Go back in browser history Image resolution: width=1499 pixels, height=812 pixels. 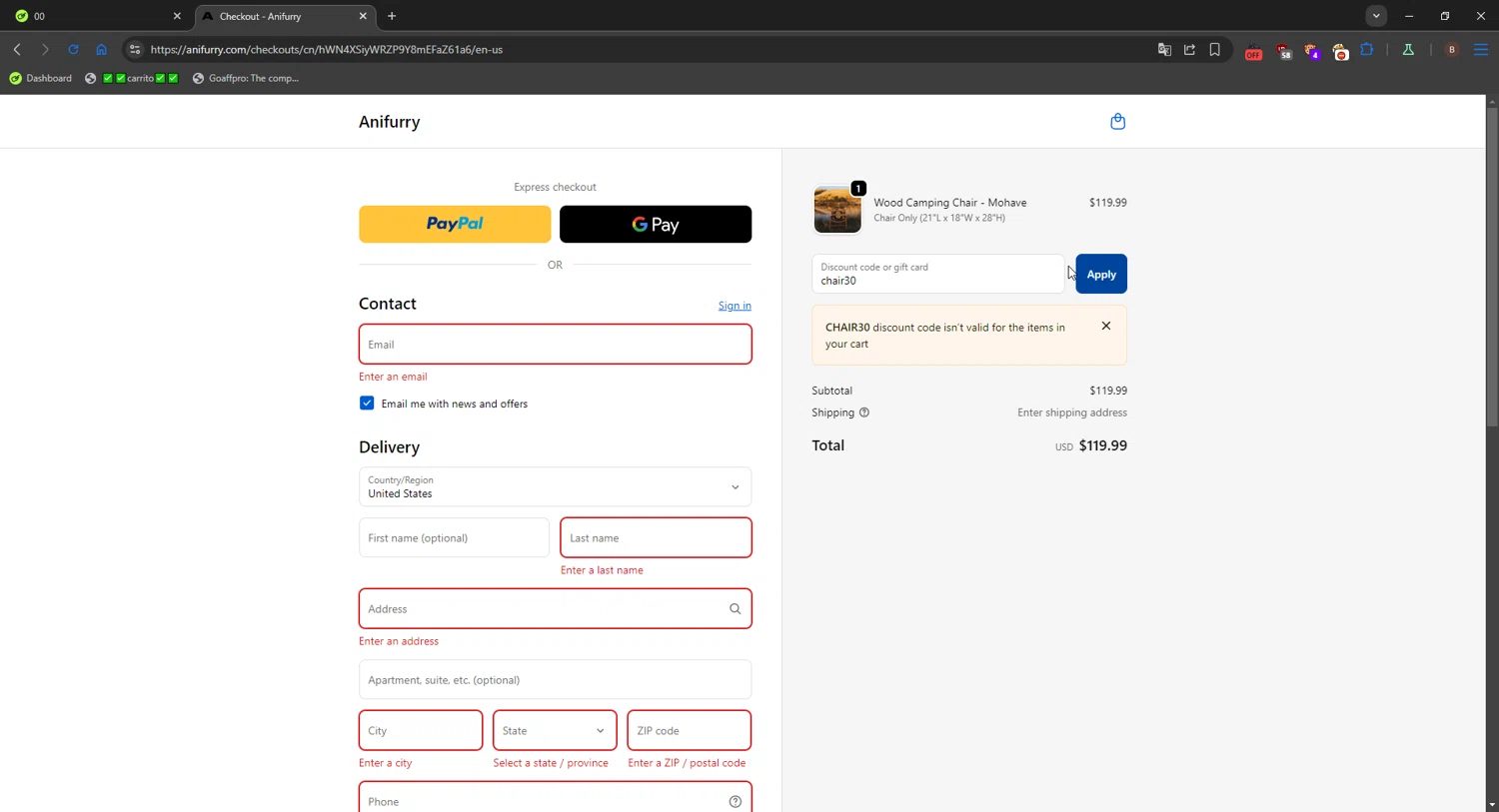[17, 49]
